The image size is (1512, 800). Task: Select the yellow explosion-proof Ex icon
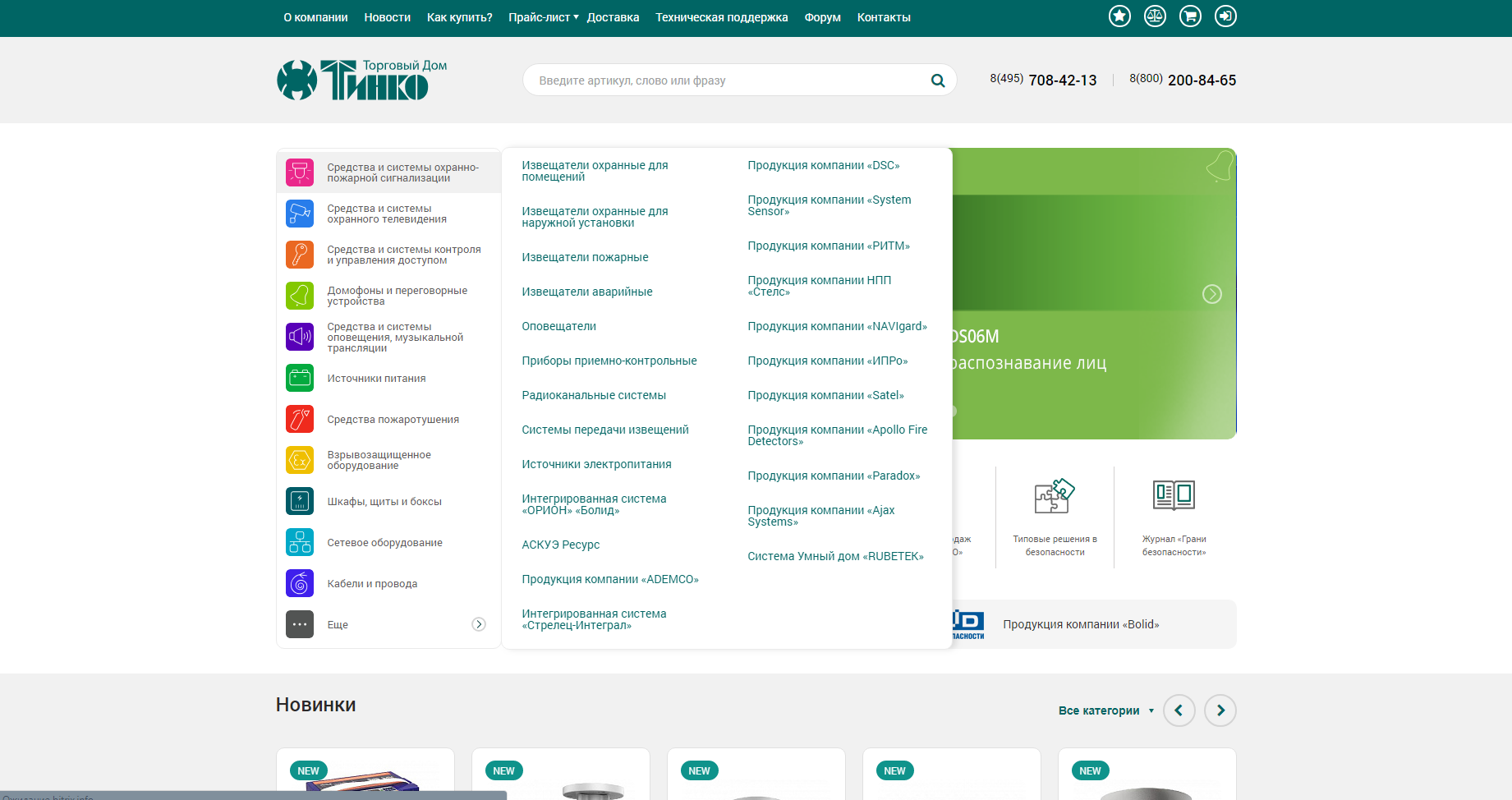(x=300, y=460)
